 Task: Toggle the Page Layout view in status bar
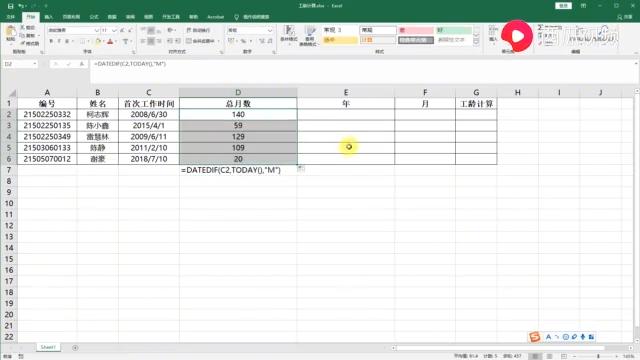pos(549,356)
